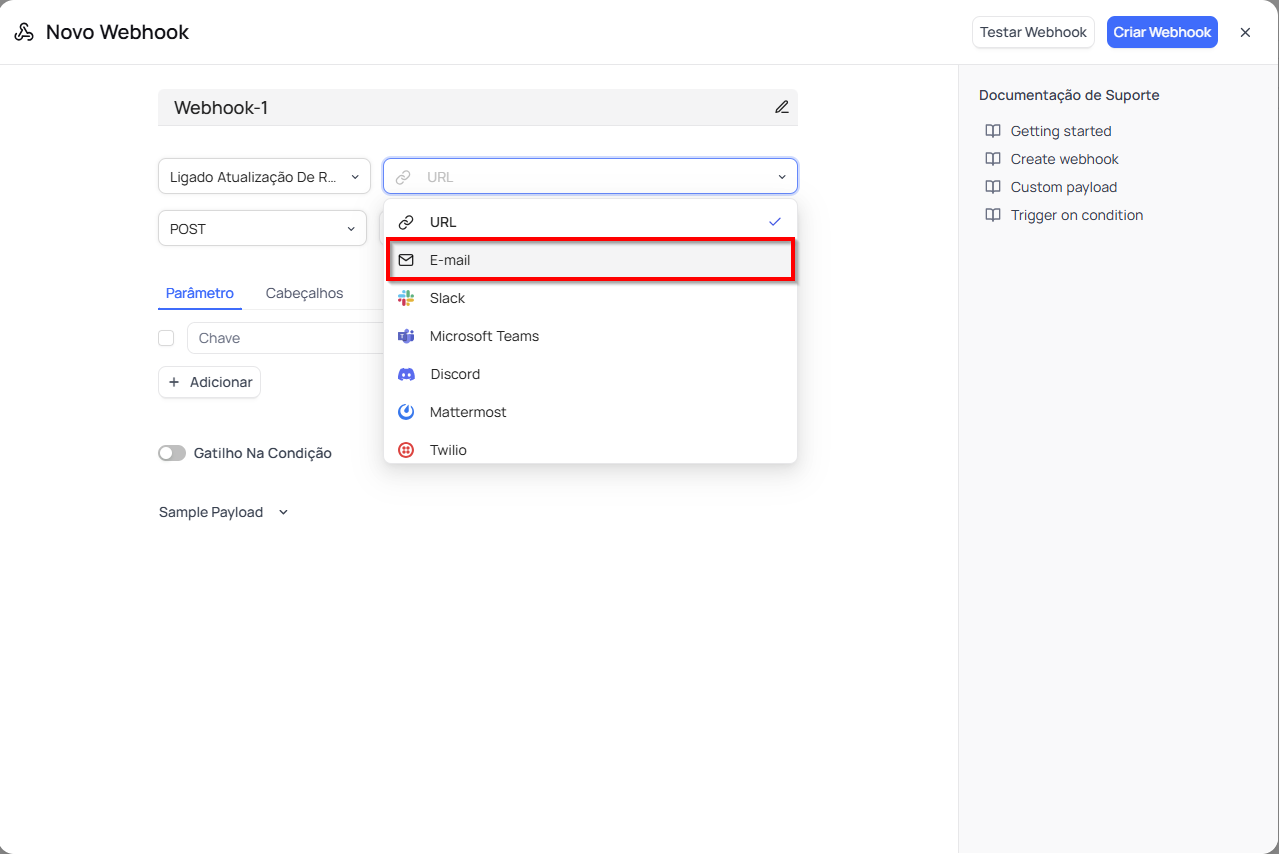This screenshot has height=854, width=1279.
Task: Select the Parâmetro tab
Action: click(x=200, y=293)
